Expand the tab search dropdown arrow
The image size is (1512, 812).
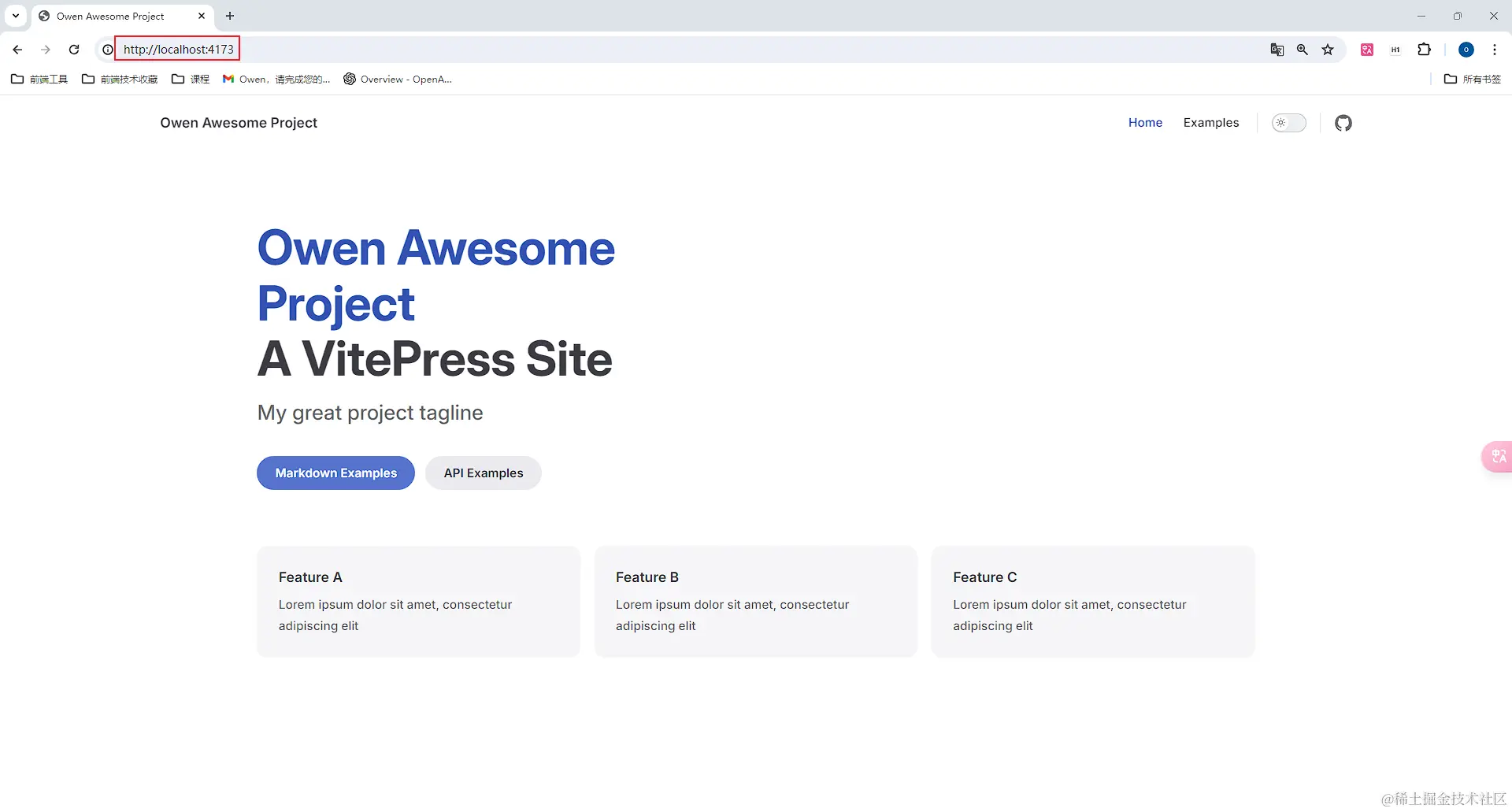pyautogui.click(x=16, y=16)
